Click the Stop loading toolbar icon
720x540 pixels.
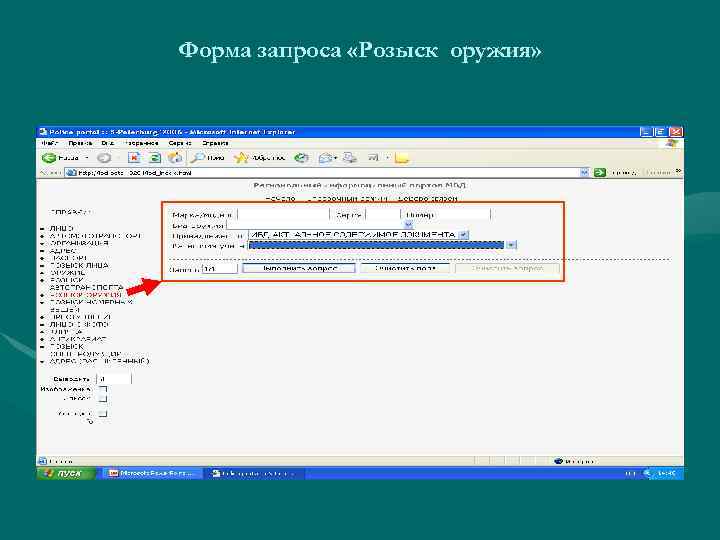tap(134, 158)
